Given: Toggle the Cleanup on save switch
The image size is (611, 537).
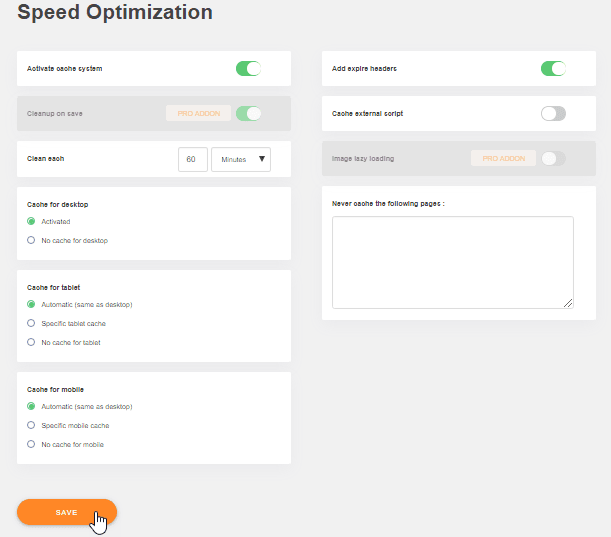Looking at the screenshot, I should tap(248, 114).
